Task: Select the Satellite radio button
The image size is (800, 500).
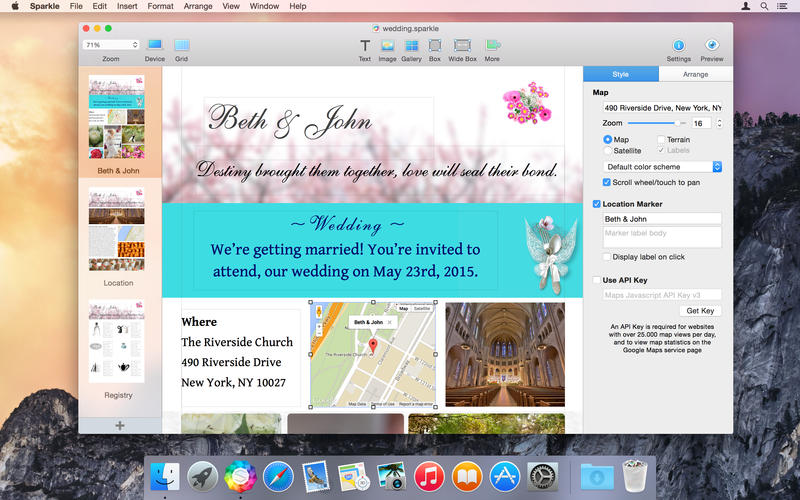Action: (x=608, y=151)
